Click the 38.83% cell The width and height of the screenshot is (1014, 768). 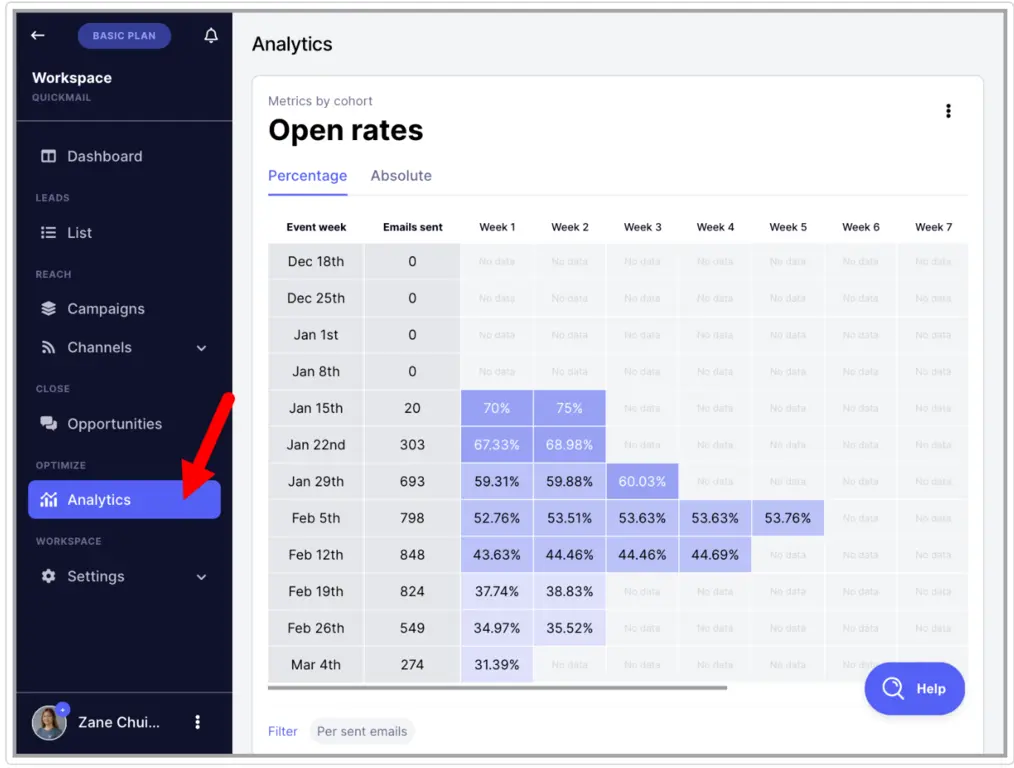[570, 592]
